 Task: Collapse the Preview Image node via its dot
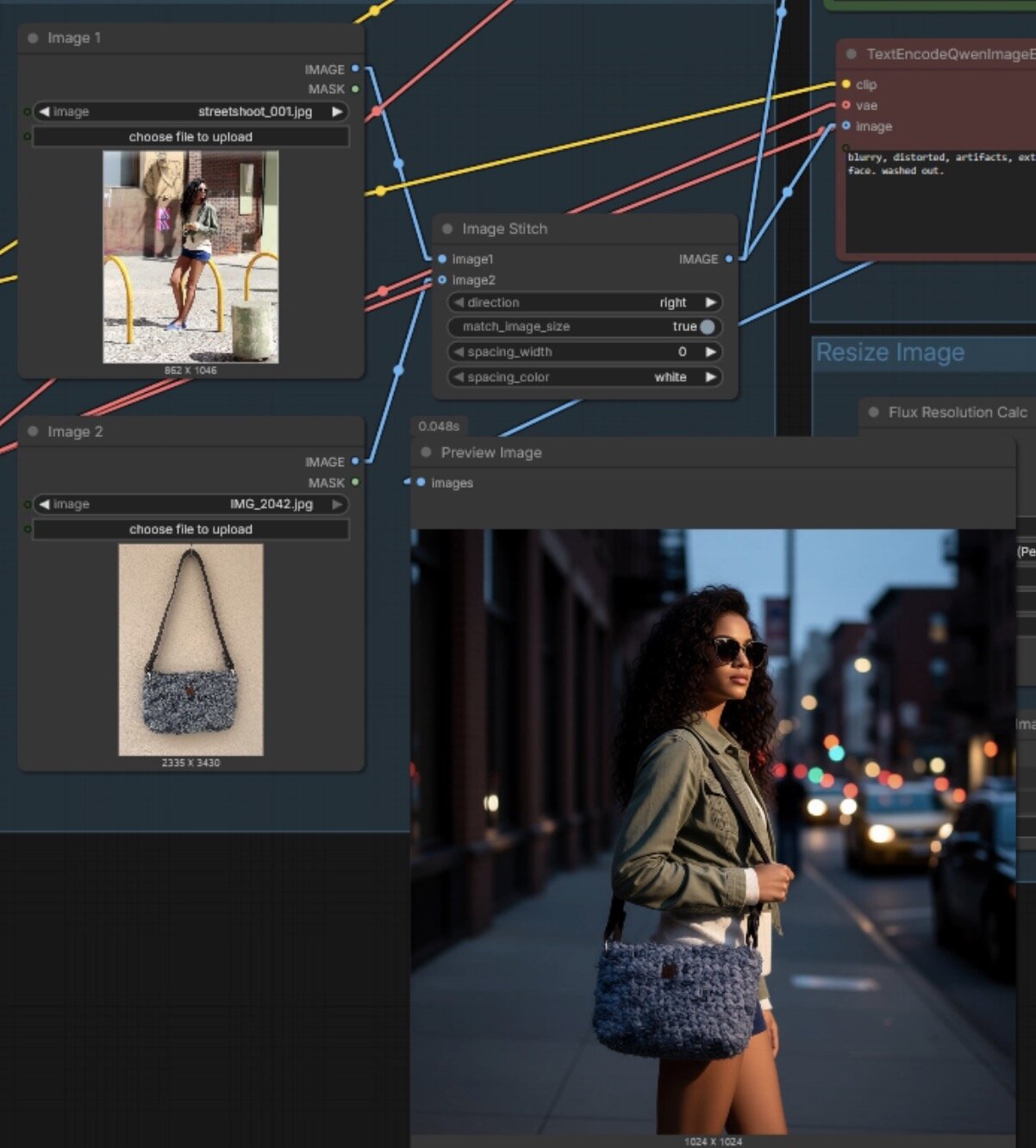(426, 452)
